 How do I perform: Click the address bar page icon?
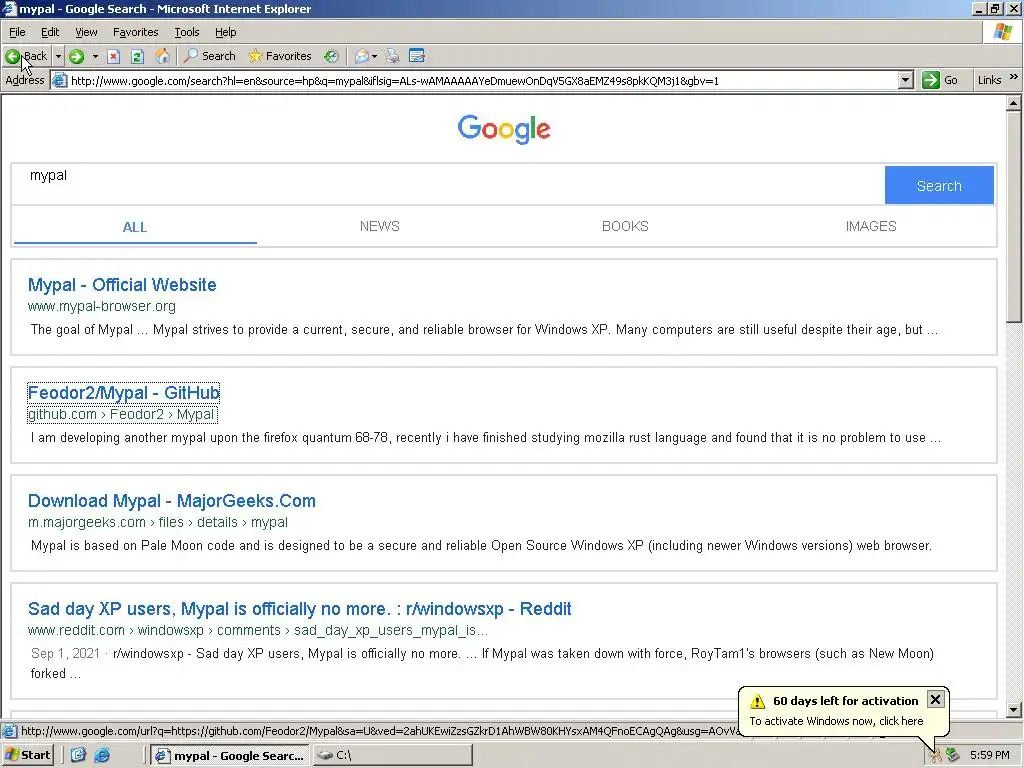click(x=59, y=80)
